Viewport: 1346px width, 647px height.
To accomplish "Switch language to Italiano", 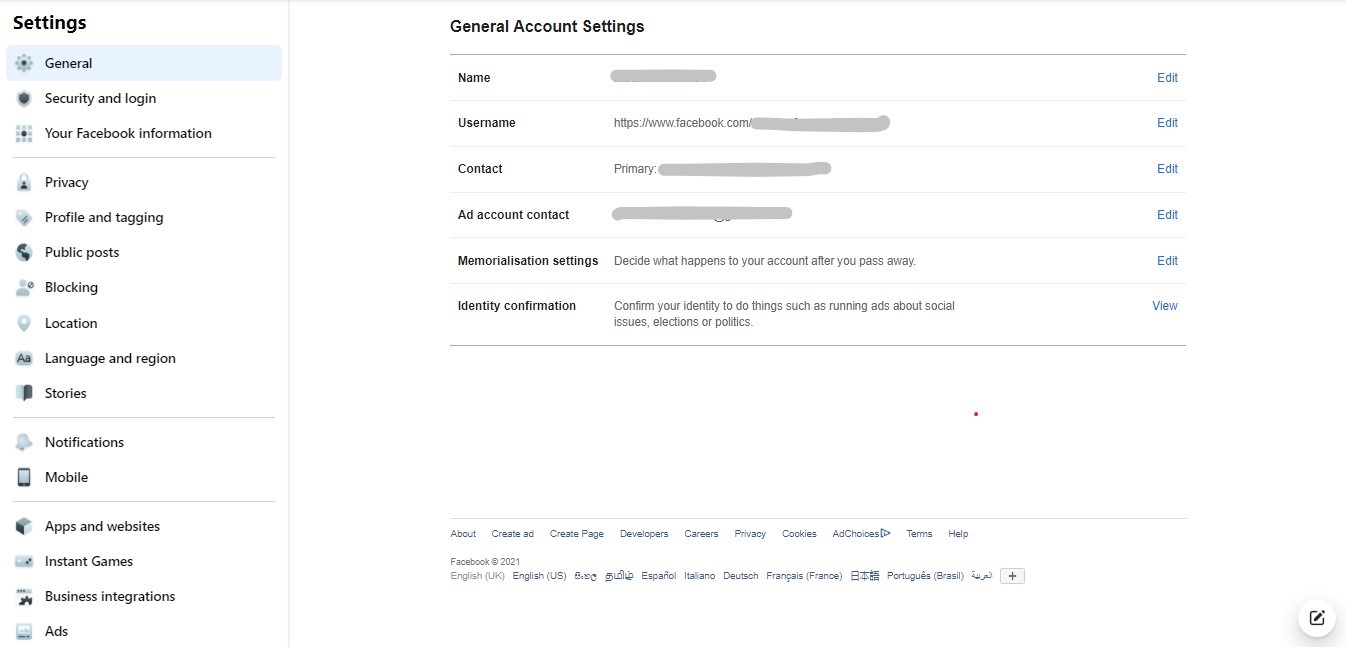I will 700,576.
